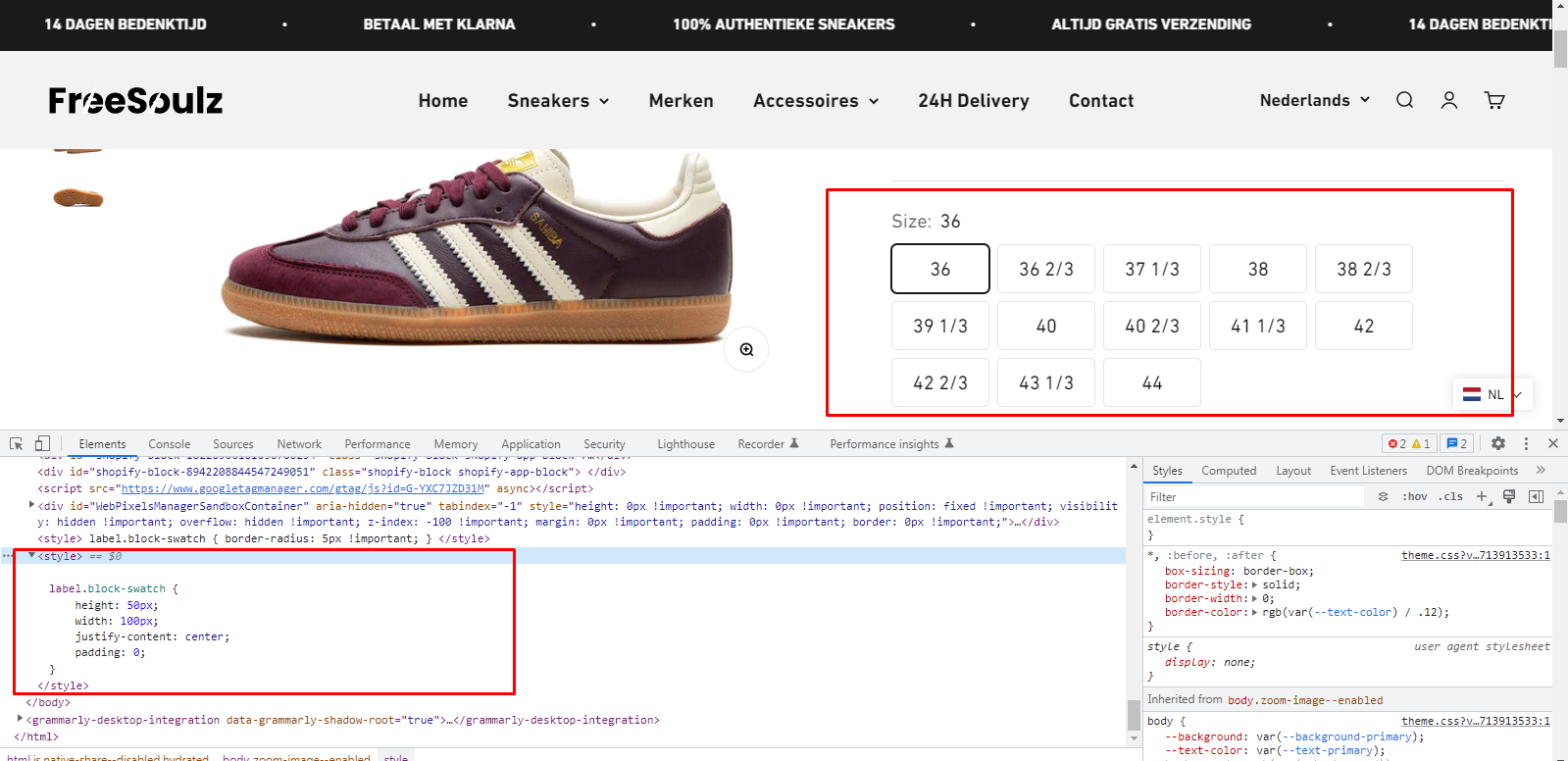Open the Event Listeners tab
The image size is (1568, 761).
pyautogui.click(x=1368, y=471)
